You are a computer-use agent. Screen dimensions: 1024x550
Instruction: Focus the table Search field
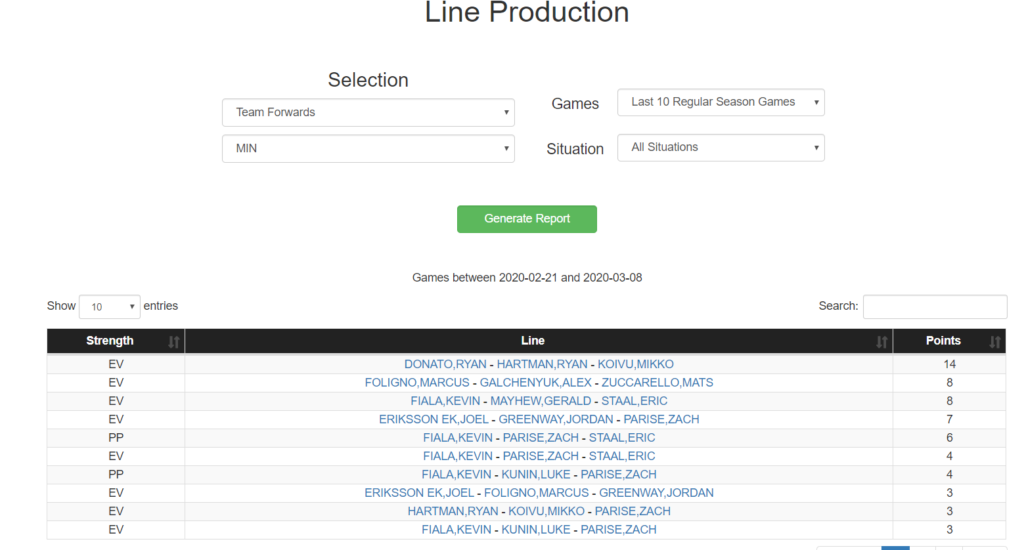(935, 306)
